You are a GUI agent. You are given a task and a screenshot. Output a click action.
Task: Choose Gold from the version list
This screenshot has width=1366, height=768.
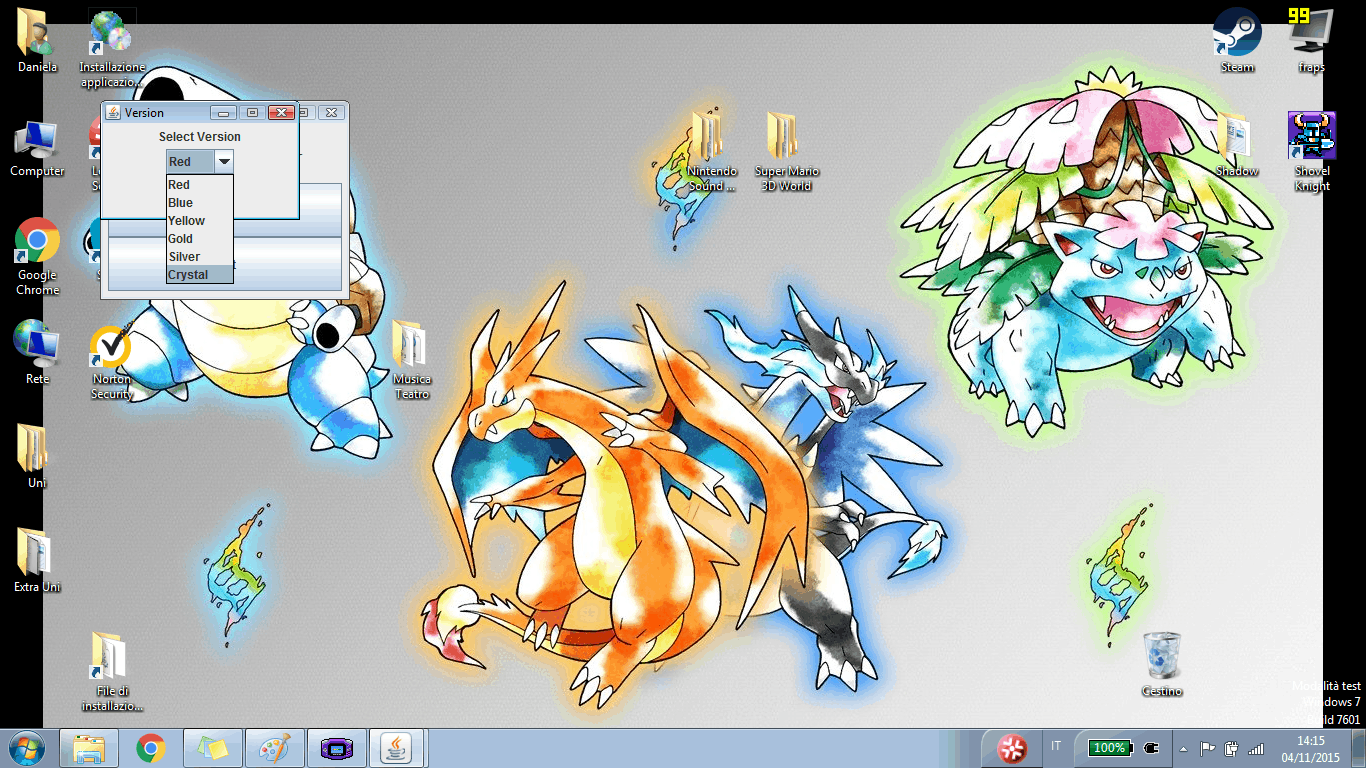[x=200, y=239]
